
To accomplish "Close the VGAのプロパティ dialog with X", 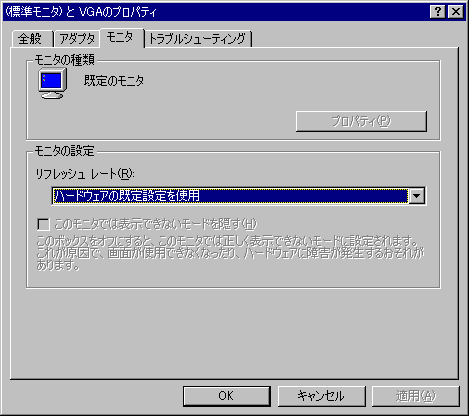I will point(456,12).
